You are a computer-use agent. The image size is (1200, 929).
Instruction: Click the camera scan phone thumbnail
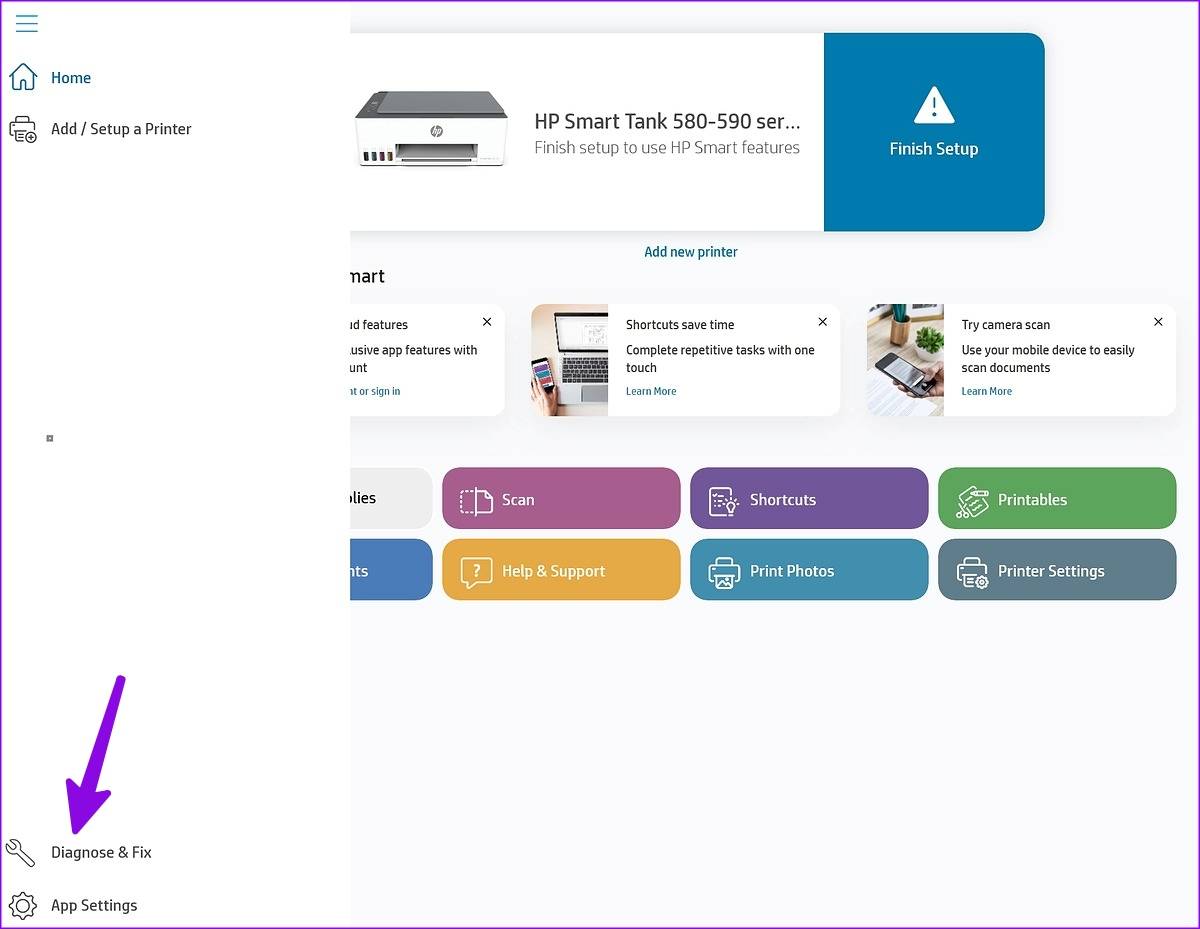(x=905, y=360)
